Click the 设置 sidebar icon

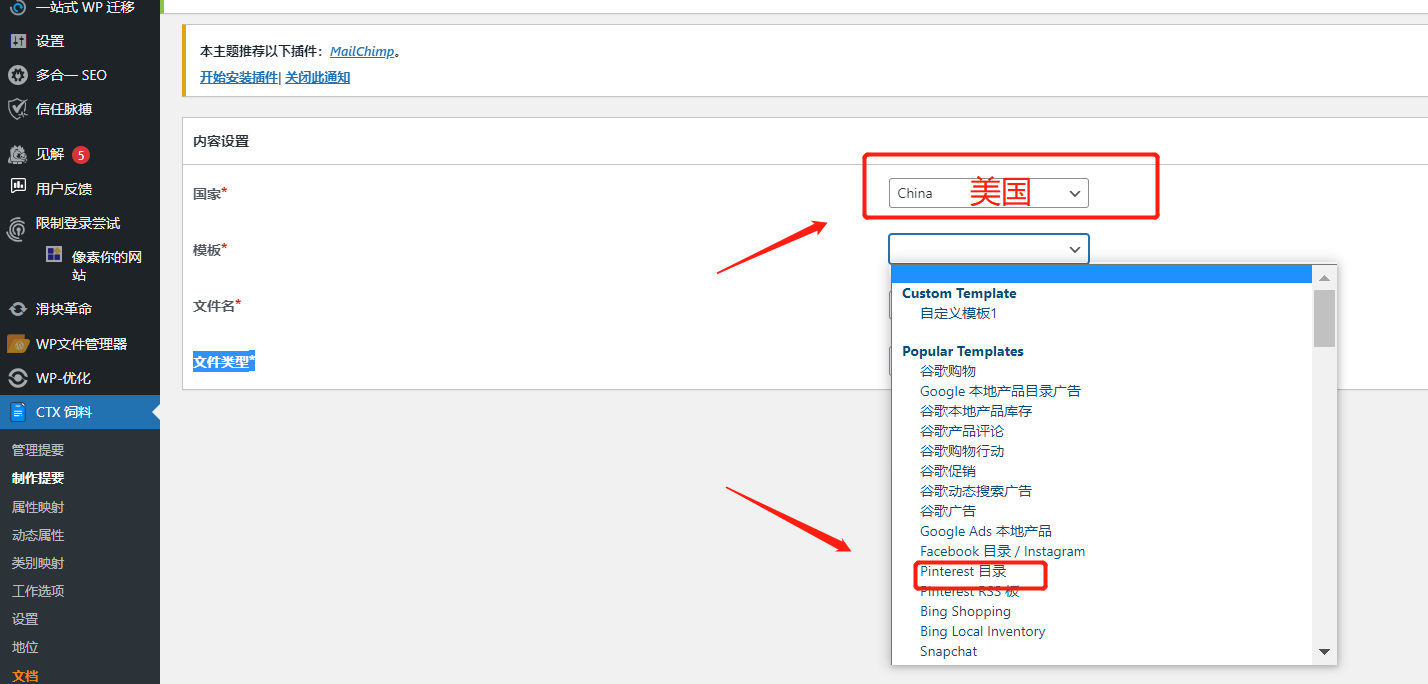pyautogui.click(x=17, y=41)
